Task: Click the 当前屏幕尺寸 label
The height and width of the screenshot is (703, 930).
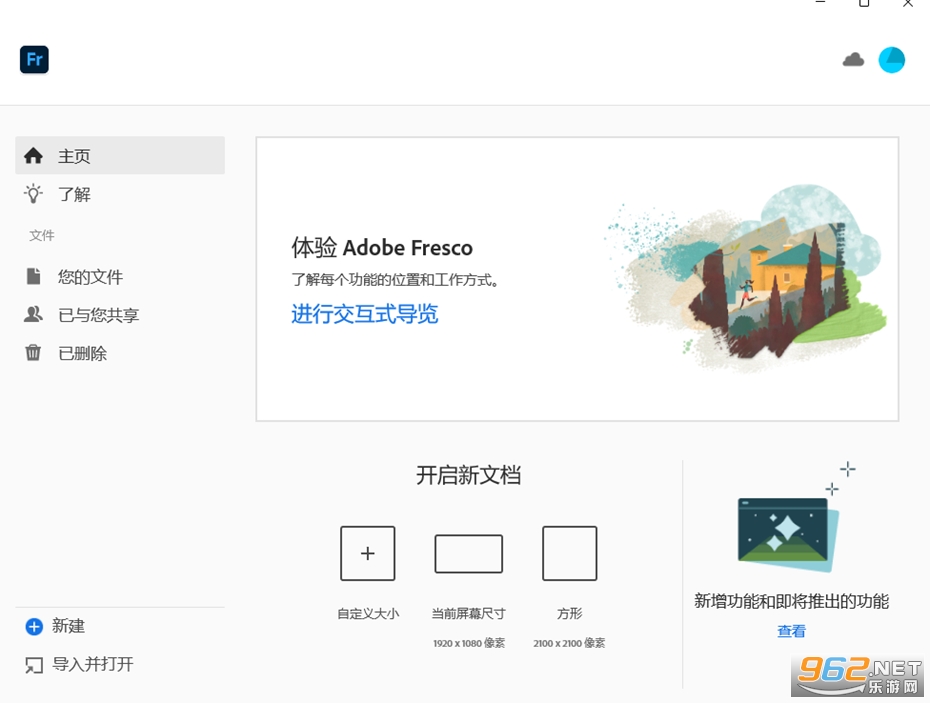Action: coord(469,613)
